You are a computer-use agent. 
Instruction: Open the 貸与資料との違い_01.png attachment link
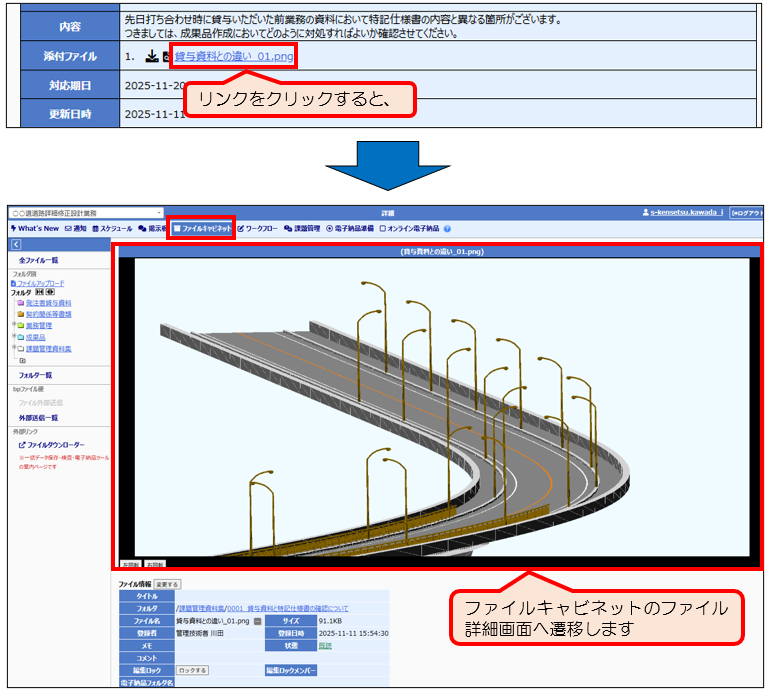[x=235, y=57]
